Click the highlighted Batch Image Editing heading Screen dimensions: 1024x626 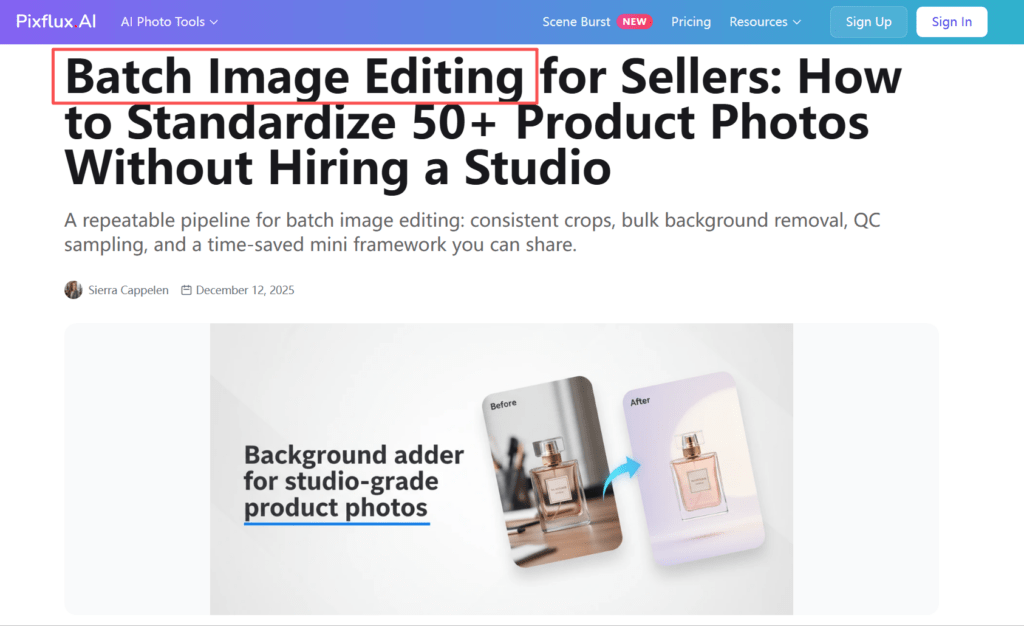coord(295,76)
